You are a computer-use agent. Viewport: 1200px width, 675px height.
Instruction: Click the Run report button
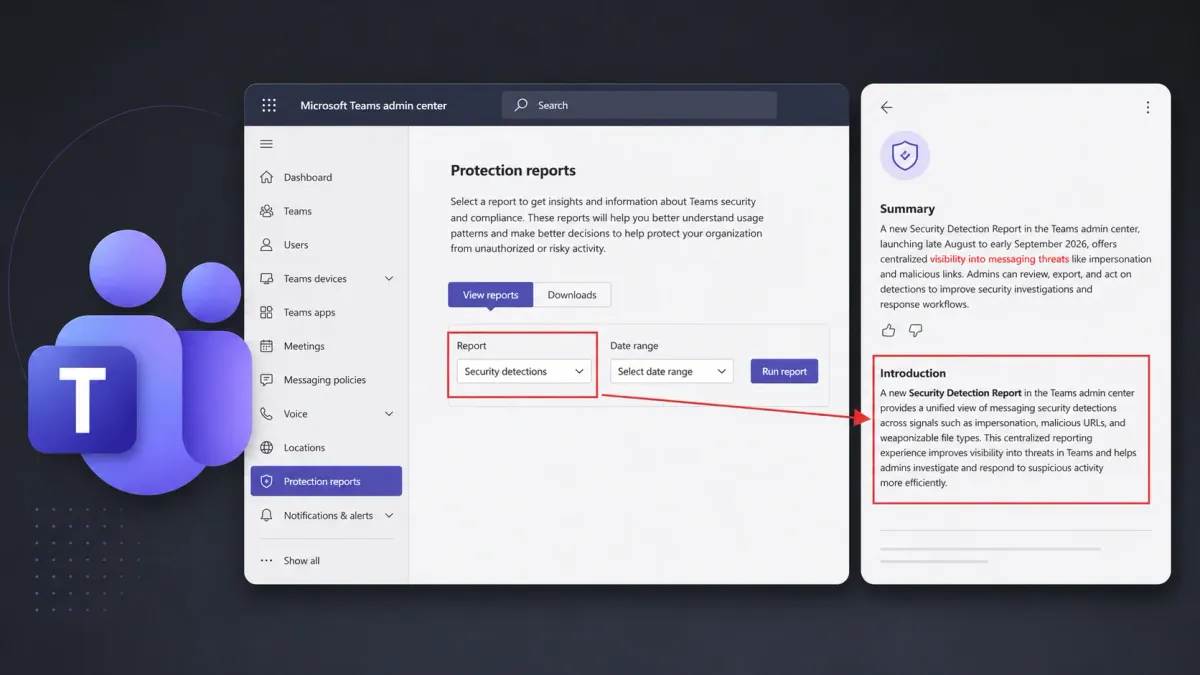tap(784, 371)
